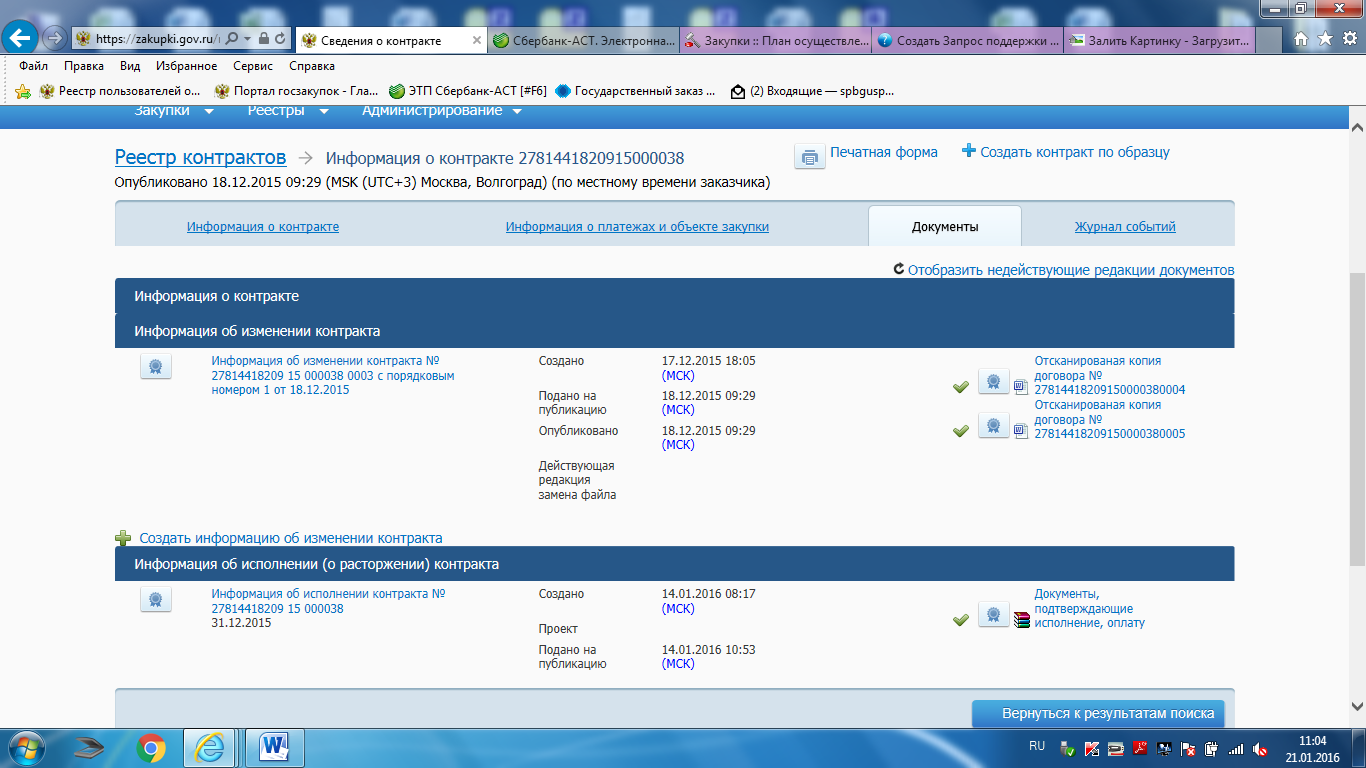
Task: Open the browser Home page icon
Action: pos(1301,39)
